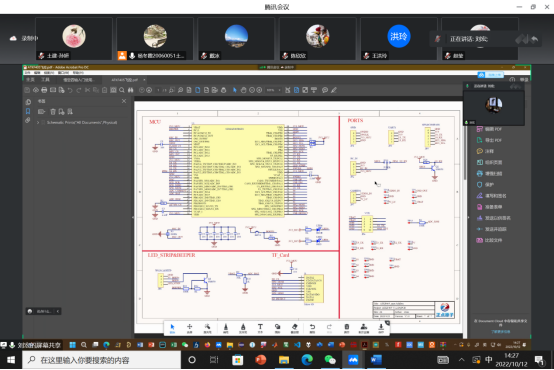The width and height of the screenshot is (554, 370).
Task: Click the print icon in Acrobat toolbar
Action: tap(44, 90)
